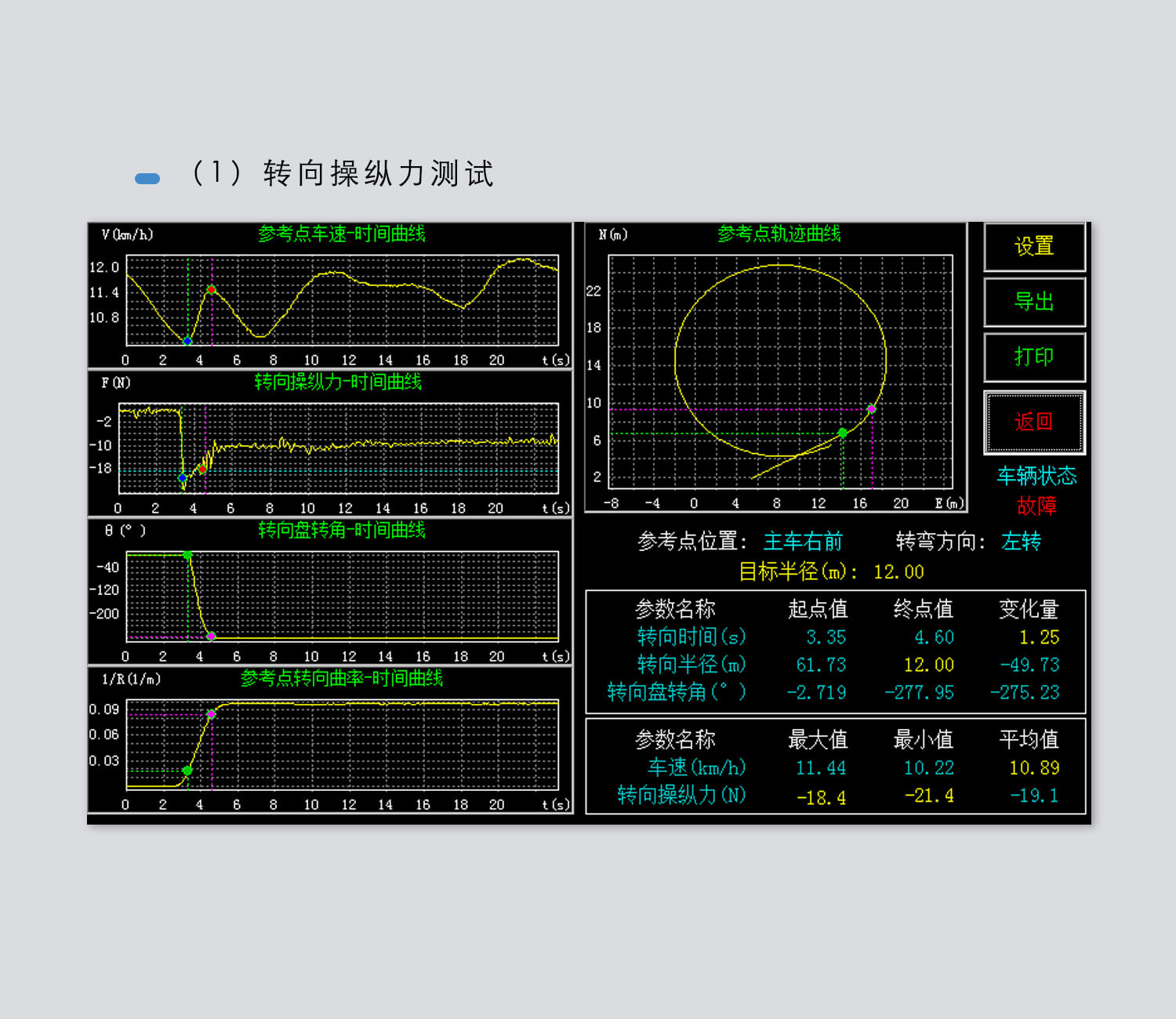Select green marker on curvature curve

pyautogui.click(x=187, y=771)
